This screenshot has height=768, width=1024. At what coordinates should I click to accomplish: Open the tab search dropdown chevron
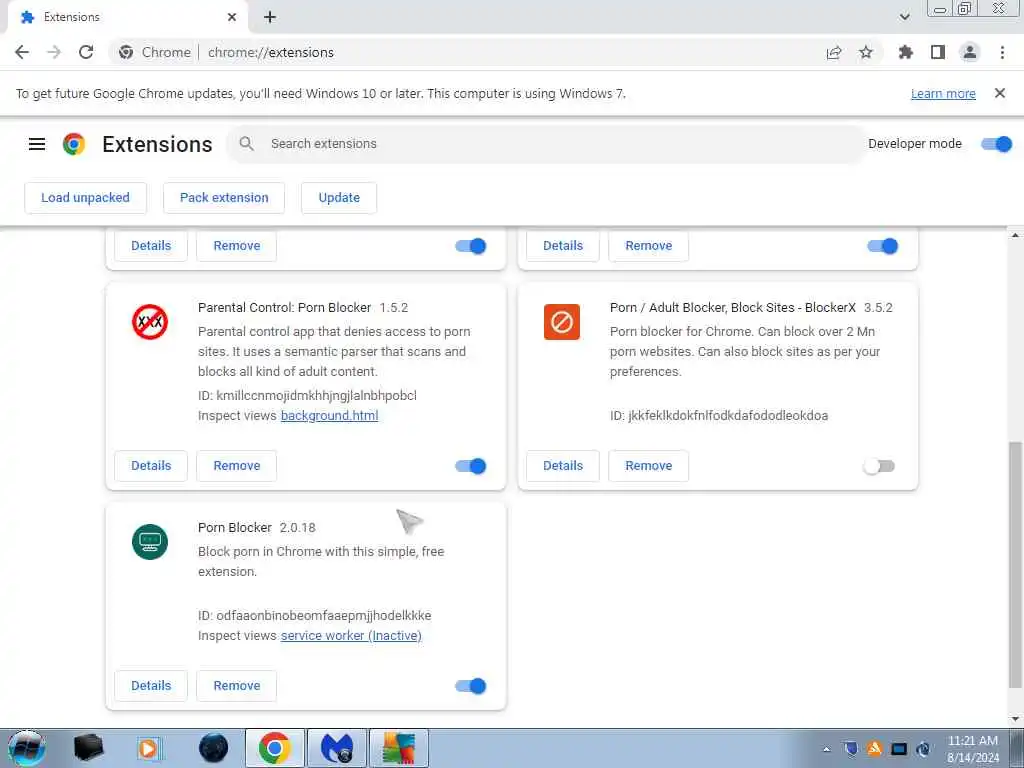pyautogui.click(x=904, y=17)
